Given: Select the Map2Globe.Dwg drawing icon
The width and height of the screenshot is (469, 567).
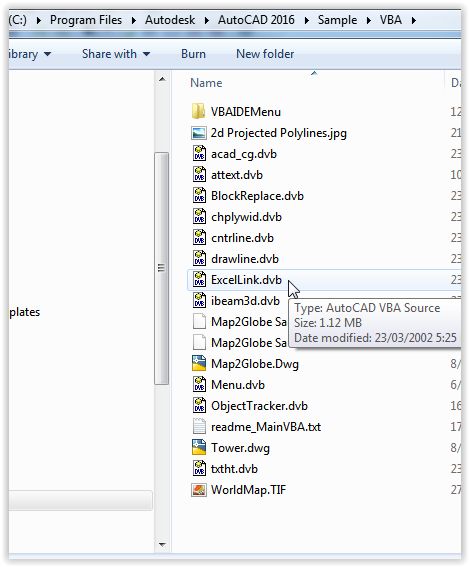Looking at the screenshot, I should pos(199,363).
